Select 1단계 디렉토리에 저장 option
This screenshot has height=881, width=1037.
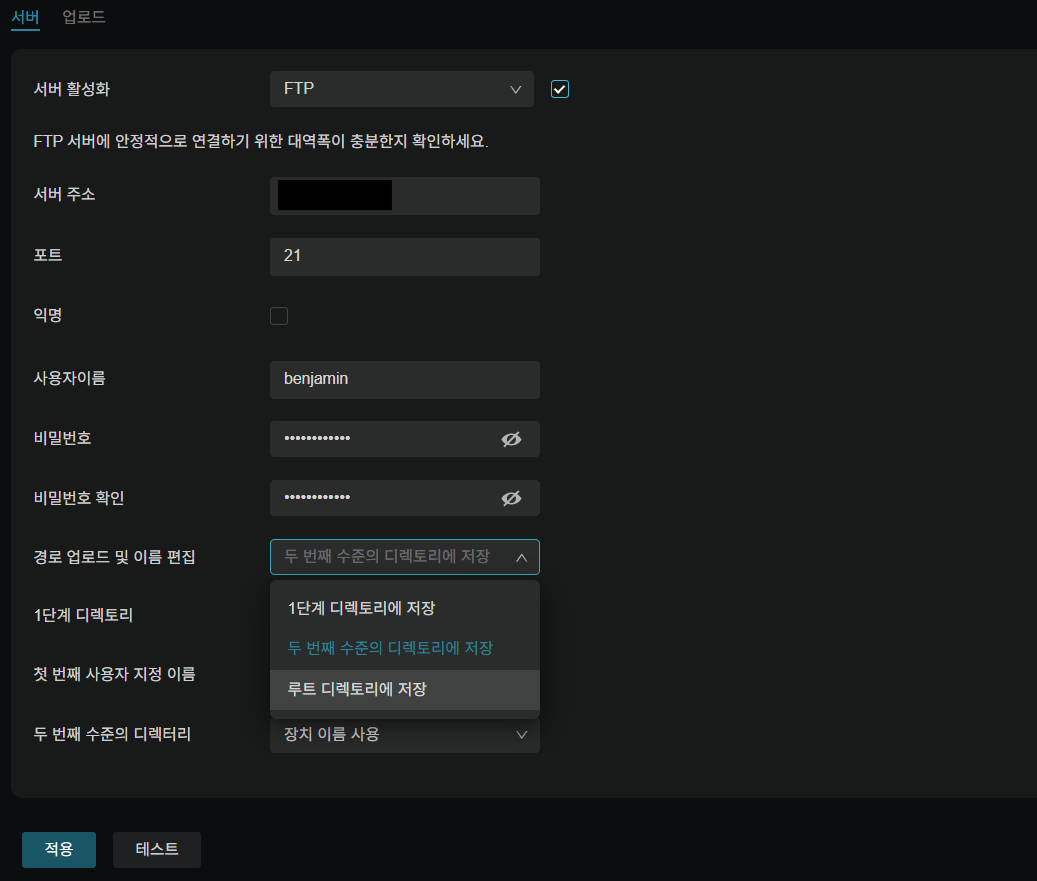click(x=405, y=608)
